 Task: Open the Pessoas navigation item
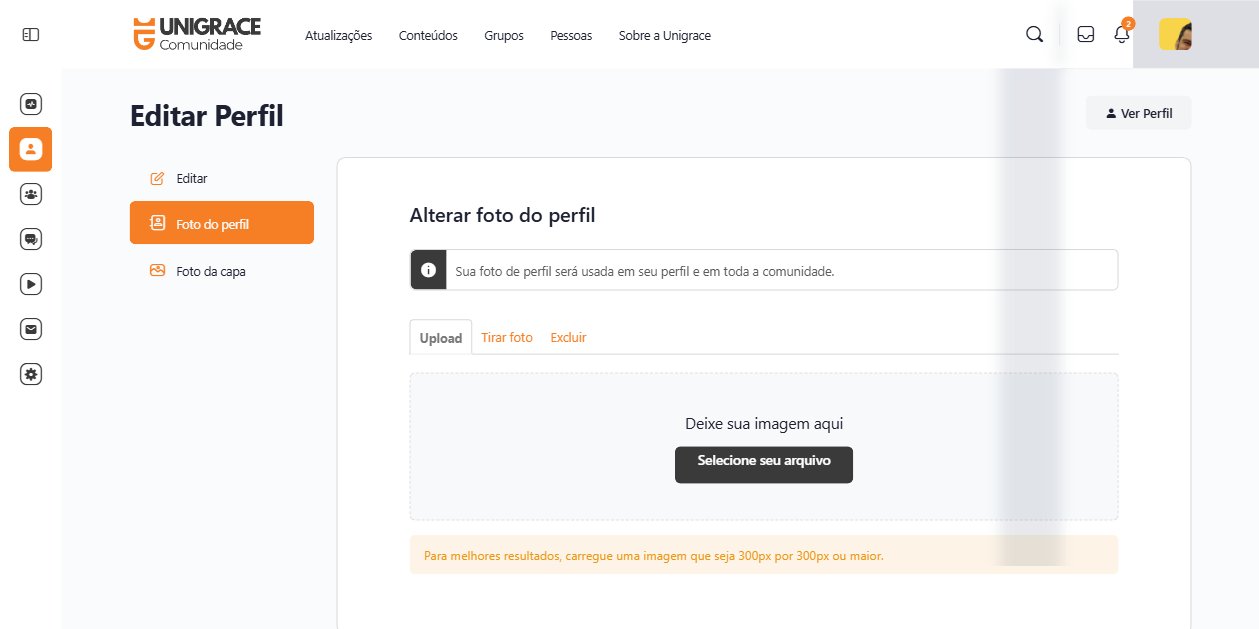[x=570, y=35]
